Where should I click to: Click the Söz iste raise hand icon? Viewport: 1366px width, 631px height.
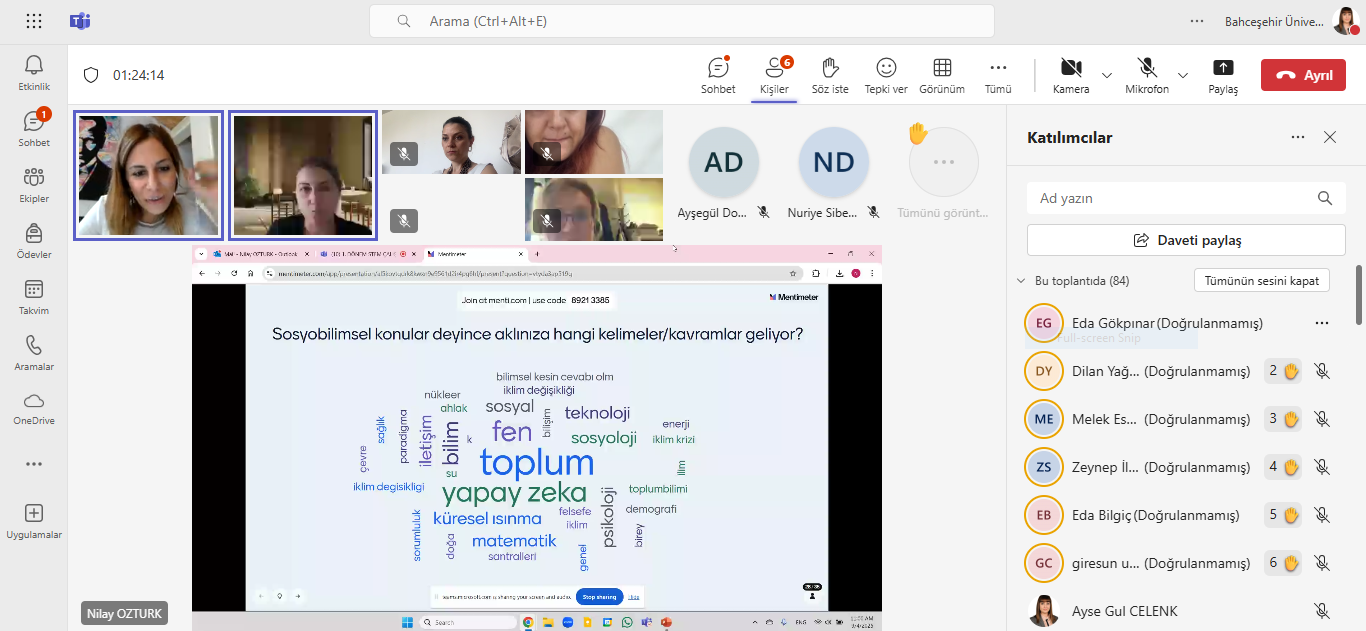pos(829,68)
